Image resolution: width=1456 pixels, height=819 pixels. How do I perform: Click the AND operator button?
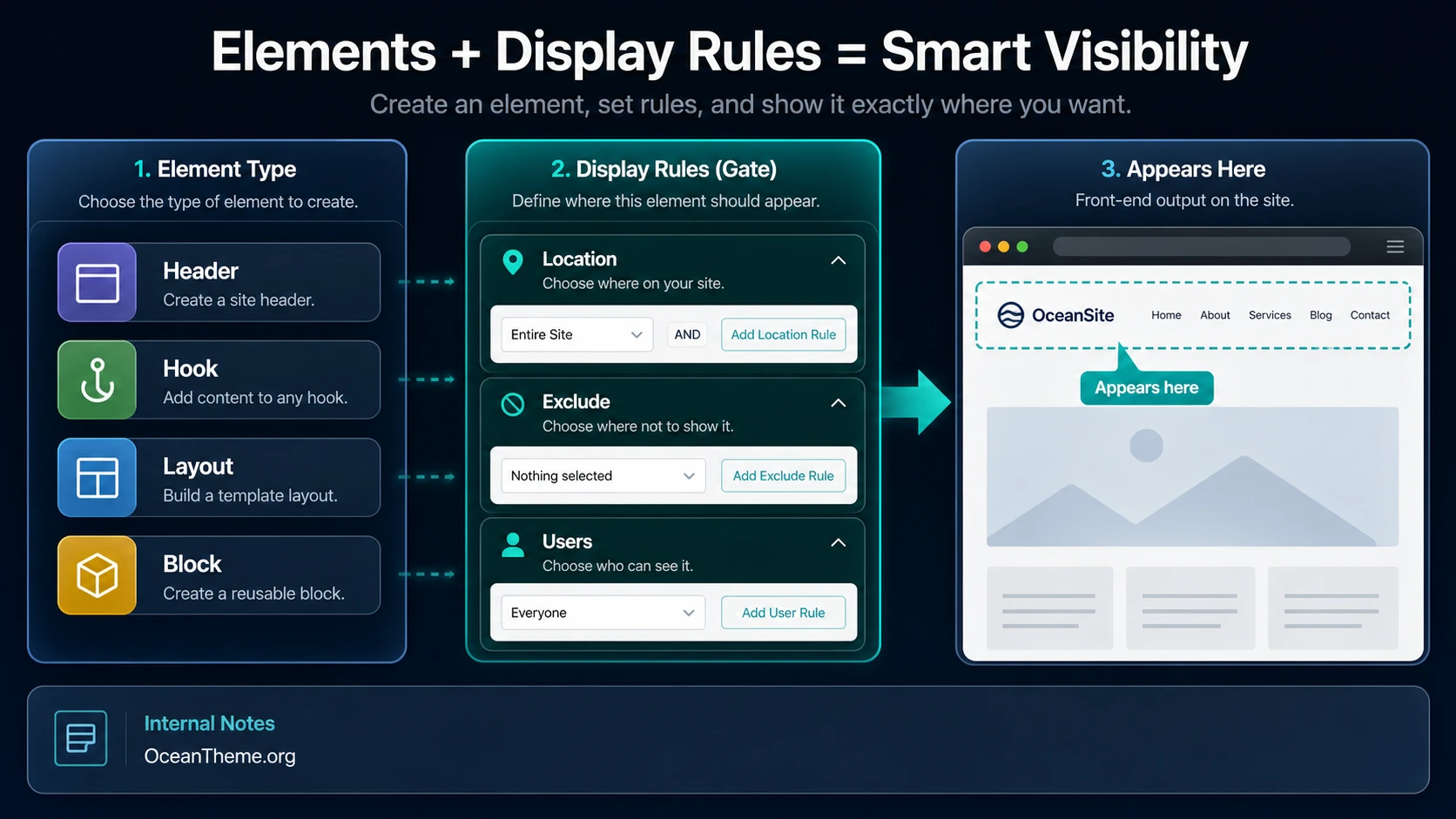click(687, 334)
